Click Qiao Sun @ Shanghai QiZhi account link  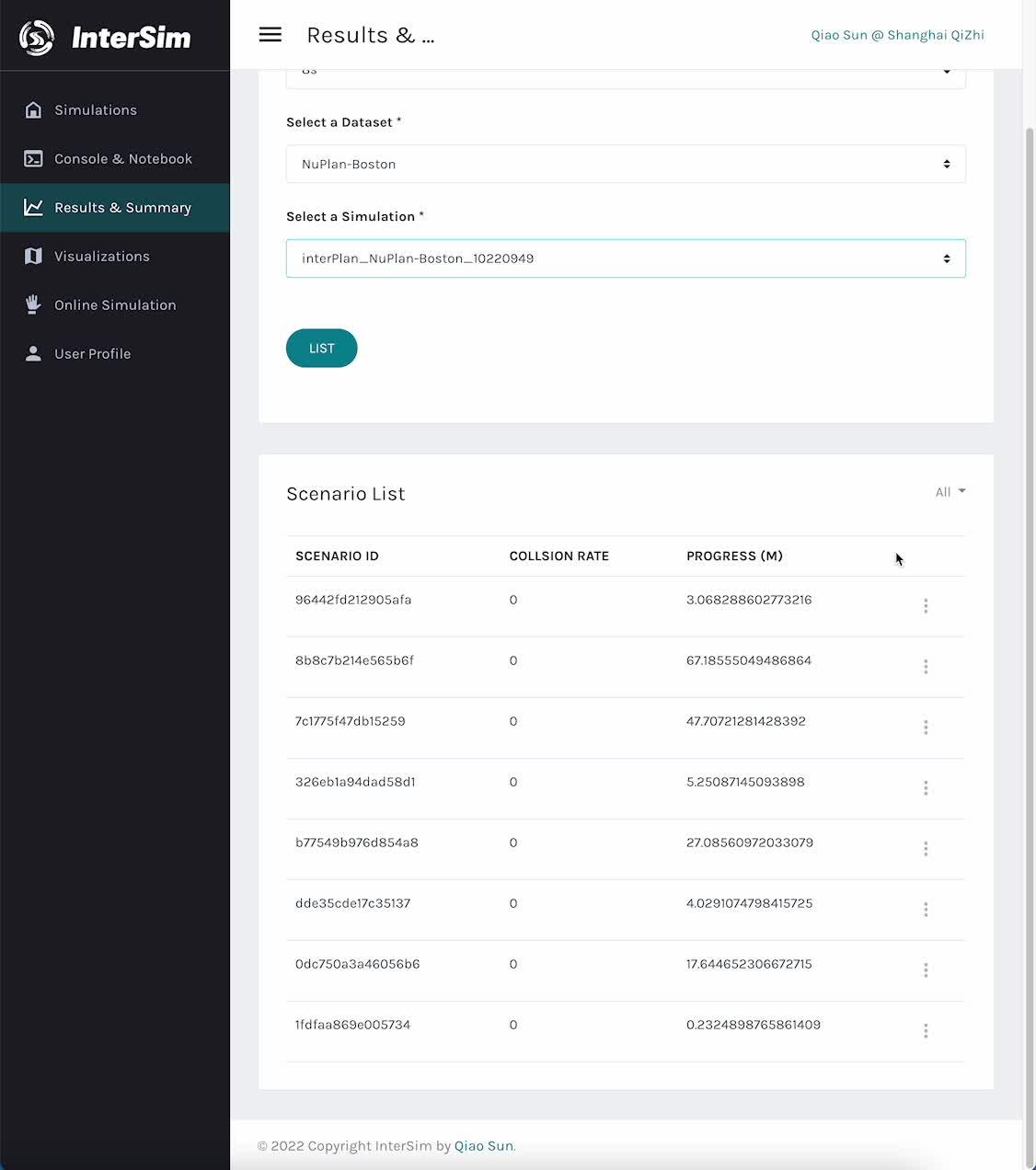coord(897,35)
